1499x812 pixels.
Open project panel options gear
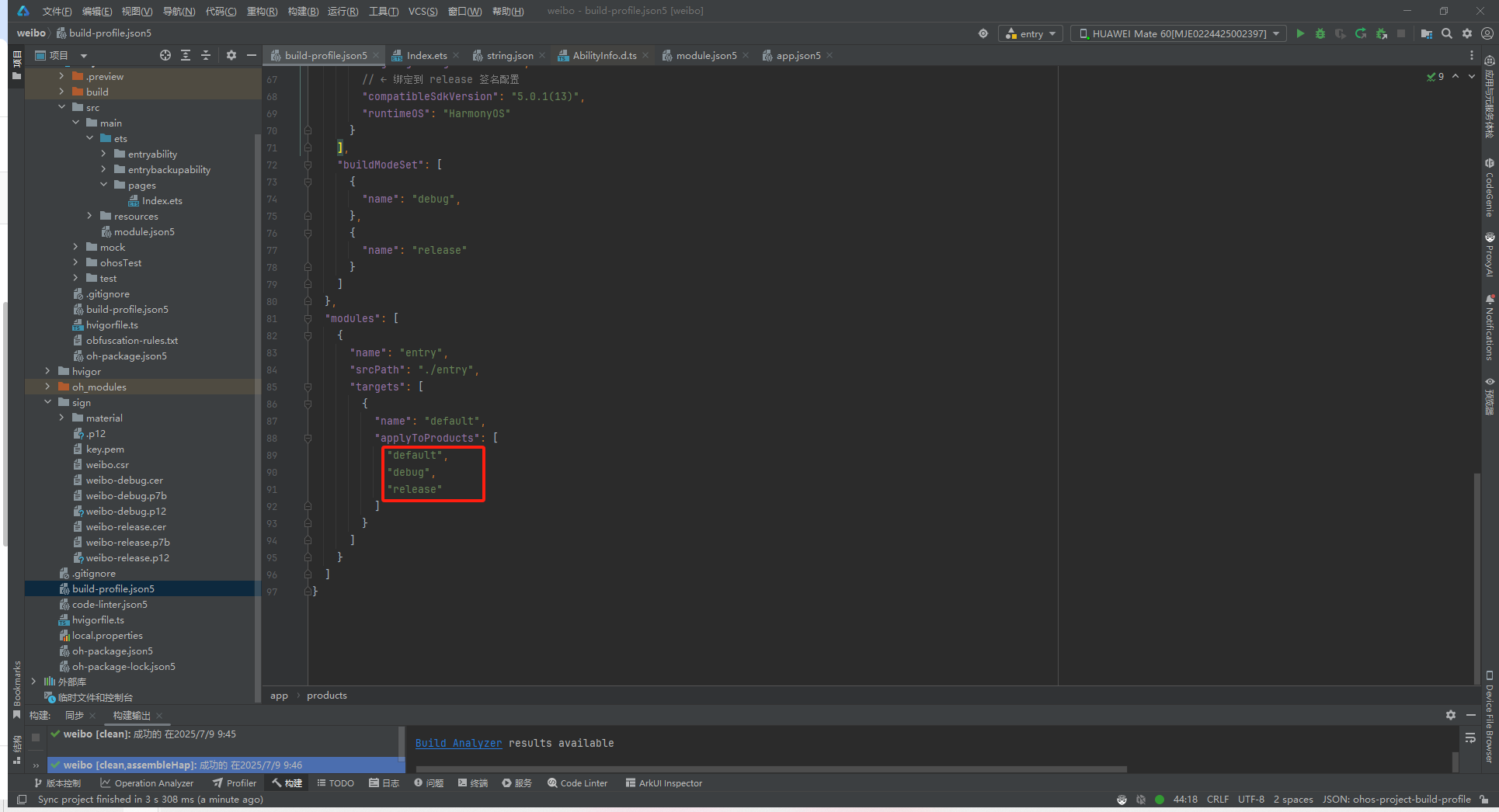(231, 55)
